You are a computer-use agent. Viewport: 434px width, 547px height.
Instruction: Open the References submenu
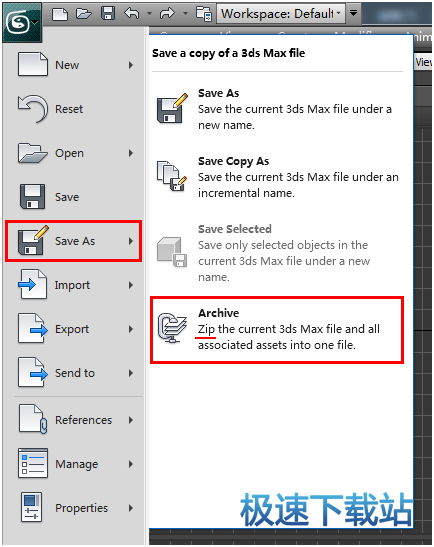click(76, 420)
